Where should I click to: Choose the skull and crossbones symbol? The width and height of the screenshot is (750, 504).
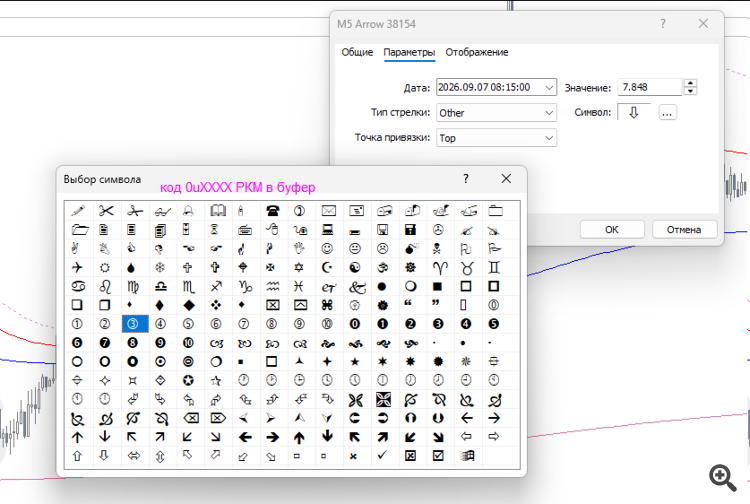click(438, 248)
